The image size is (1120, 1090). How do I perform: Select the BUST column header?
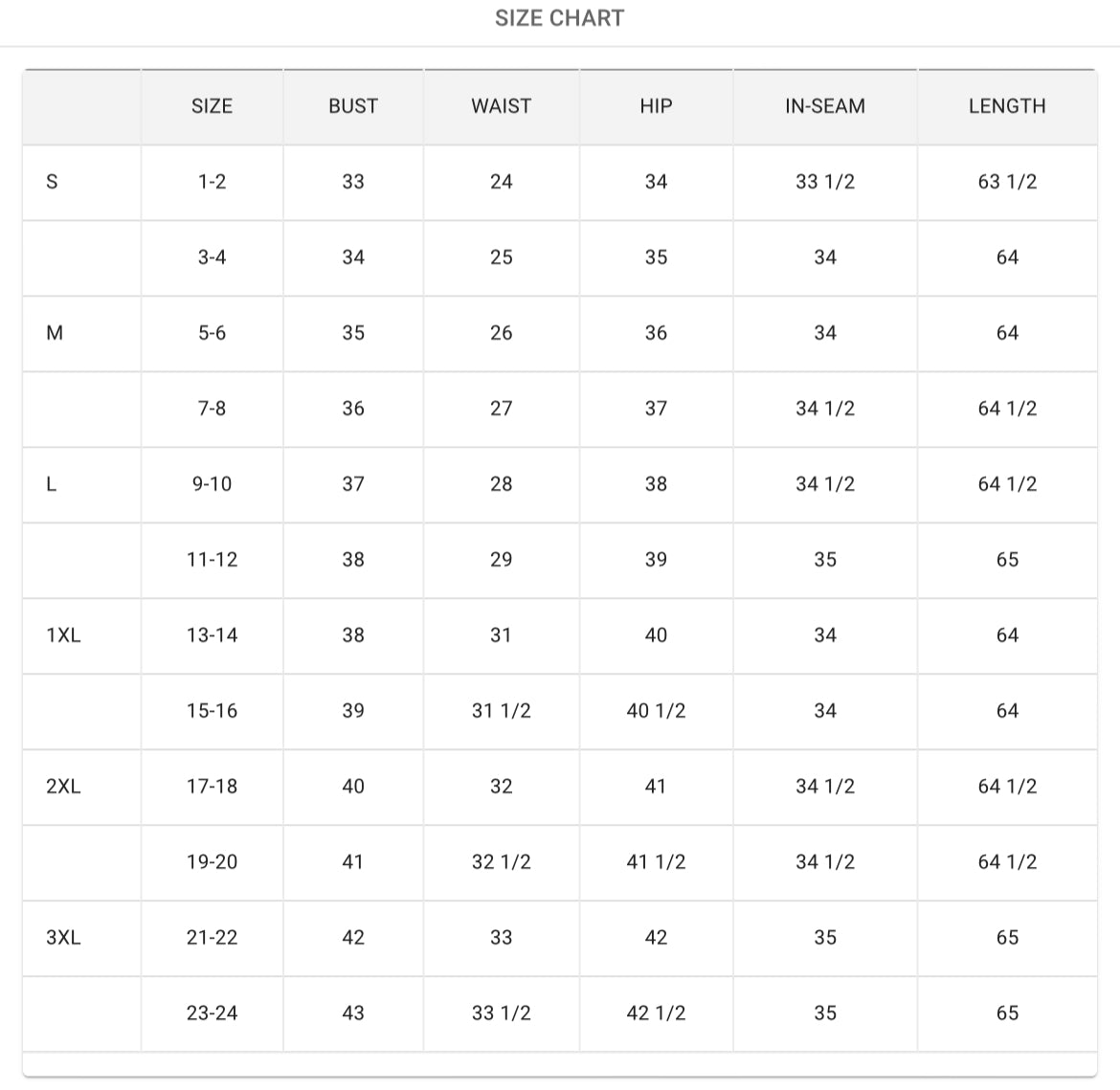(x=353, y=106)
